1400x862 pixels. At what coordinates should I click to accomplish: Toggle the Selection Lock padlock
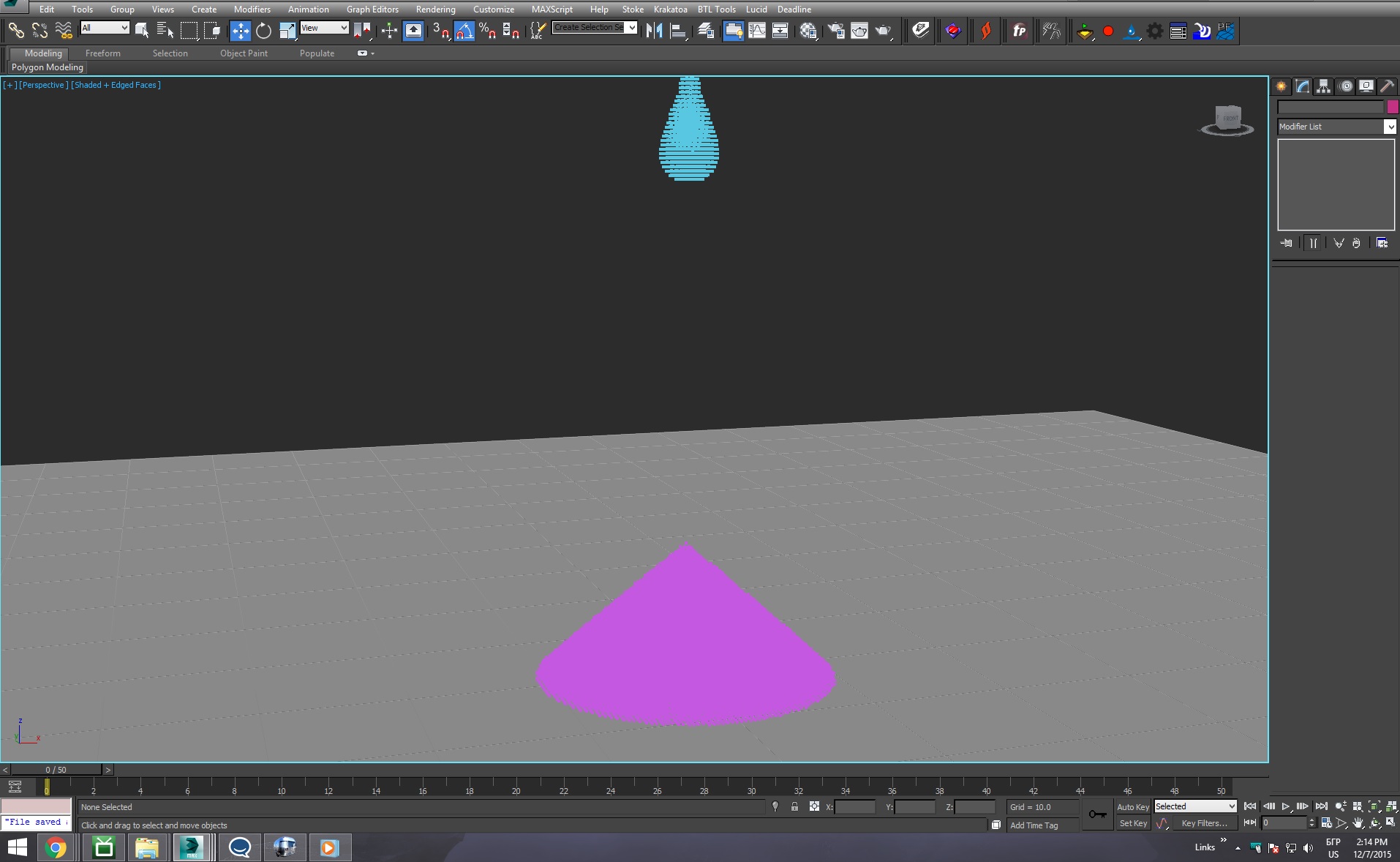tap(794, 806)
